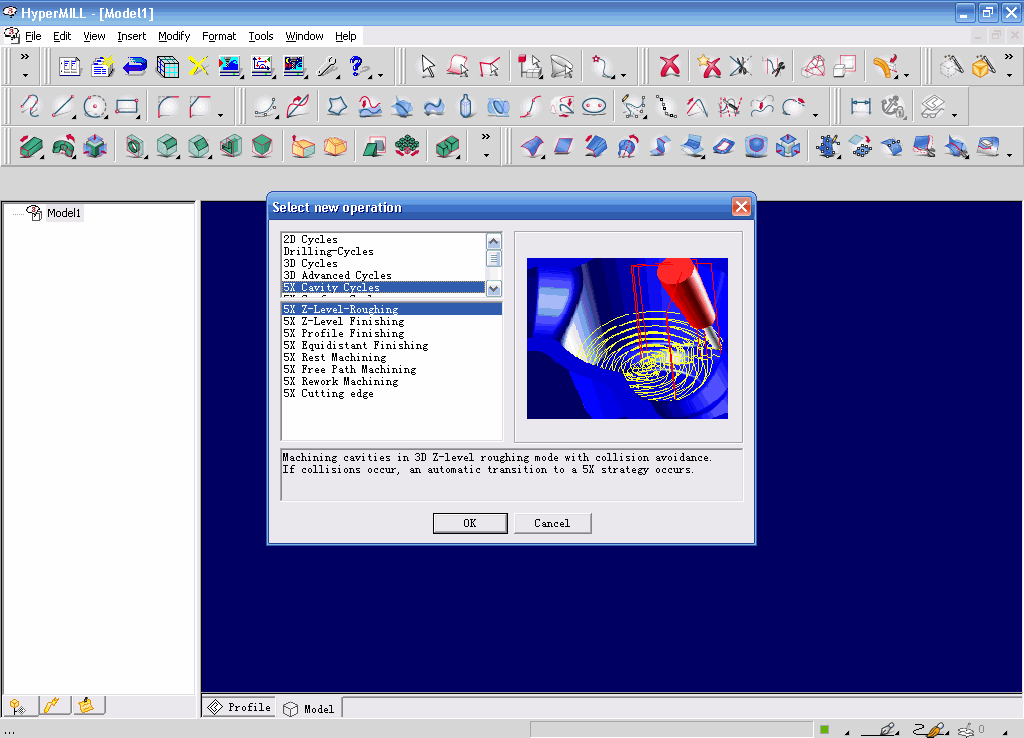Click the green block with hole icon
1024x738 pixels.
tap(135, 146)
